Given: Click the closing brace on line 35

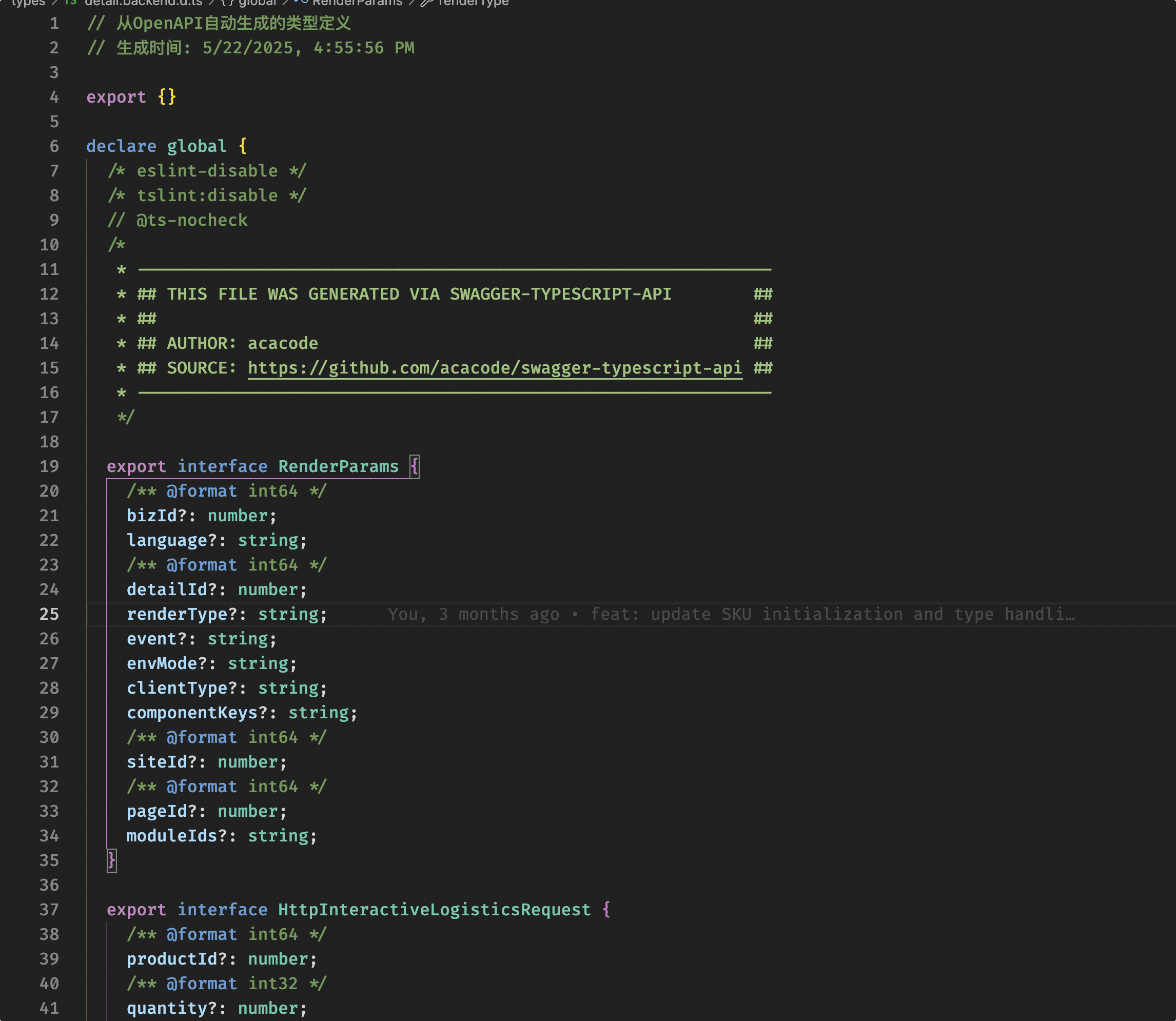Looking at the screenshot, I should [112, 860].
